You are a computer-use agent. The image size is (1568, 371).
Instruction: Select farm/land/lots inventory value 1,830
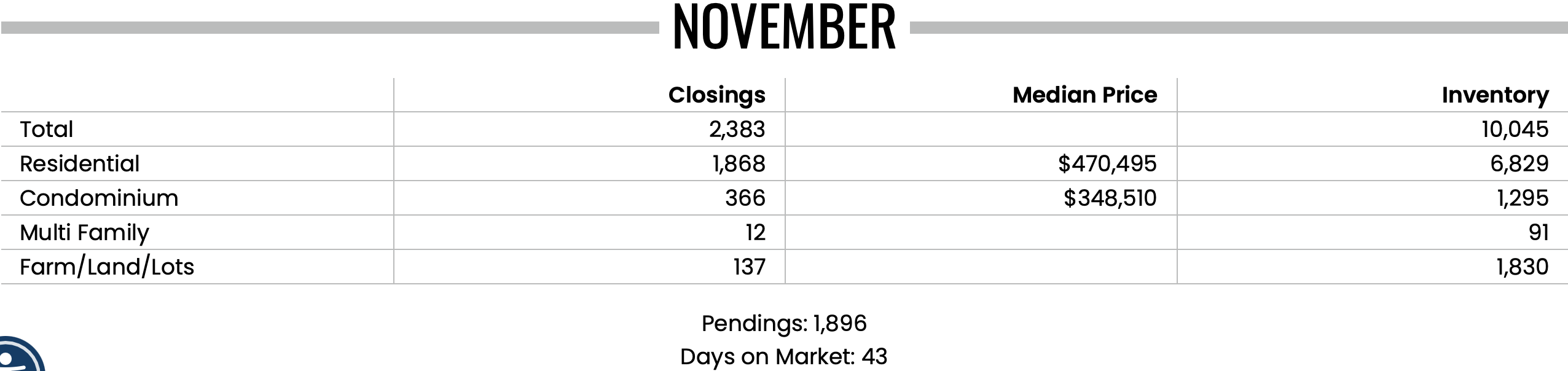click(x=1522, y=267)
